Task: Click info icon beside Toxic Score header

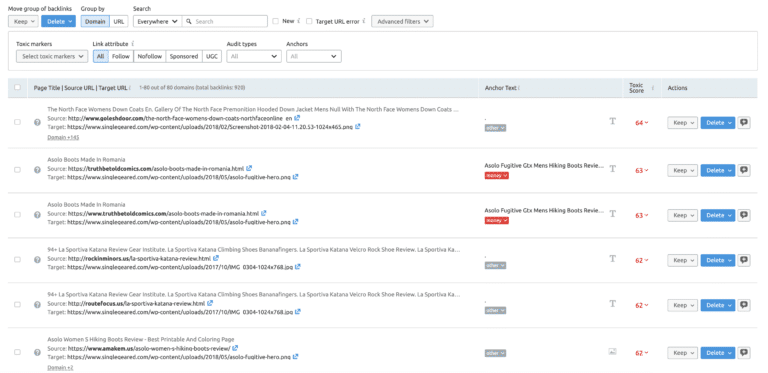Action: pyautogui.click(x=653, y=88)
